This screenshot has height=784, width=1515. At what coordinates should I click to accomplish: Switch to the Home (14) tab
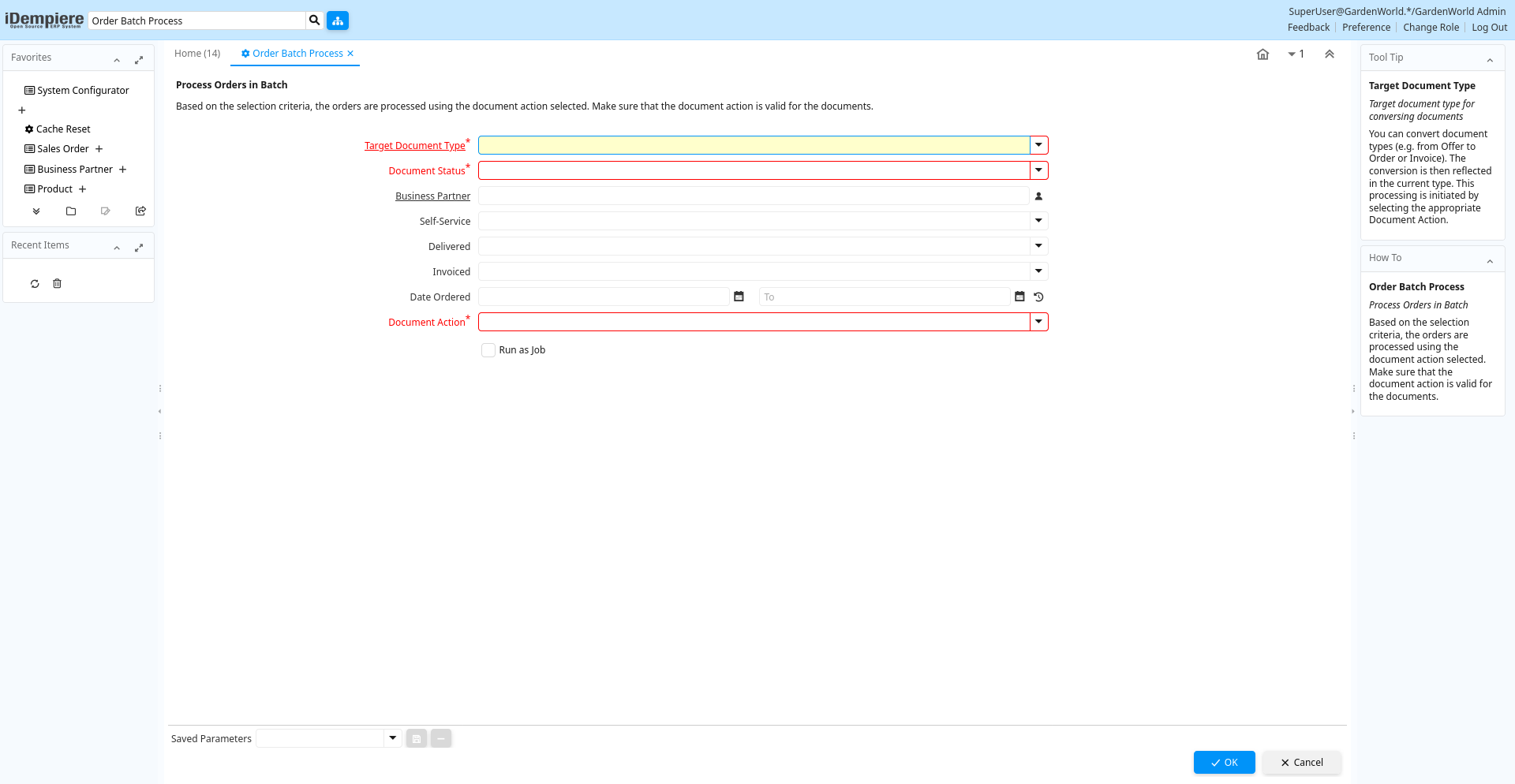pyautogui.click(x=197, y=54)
